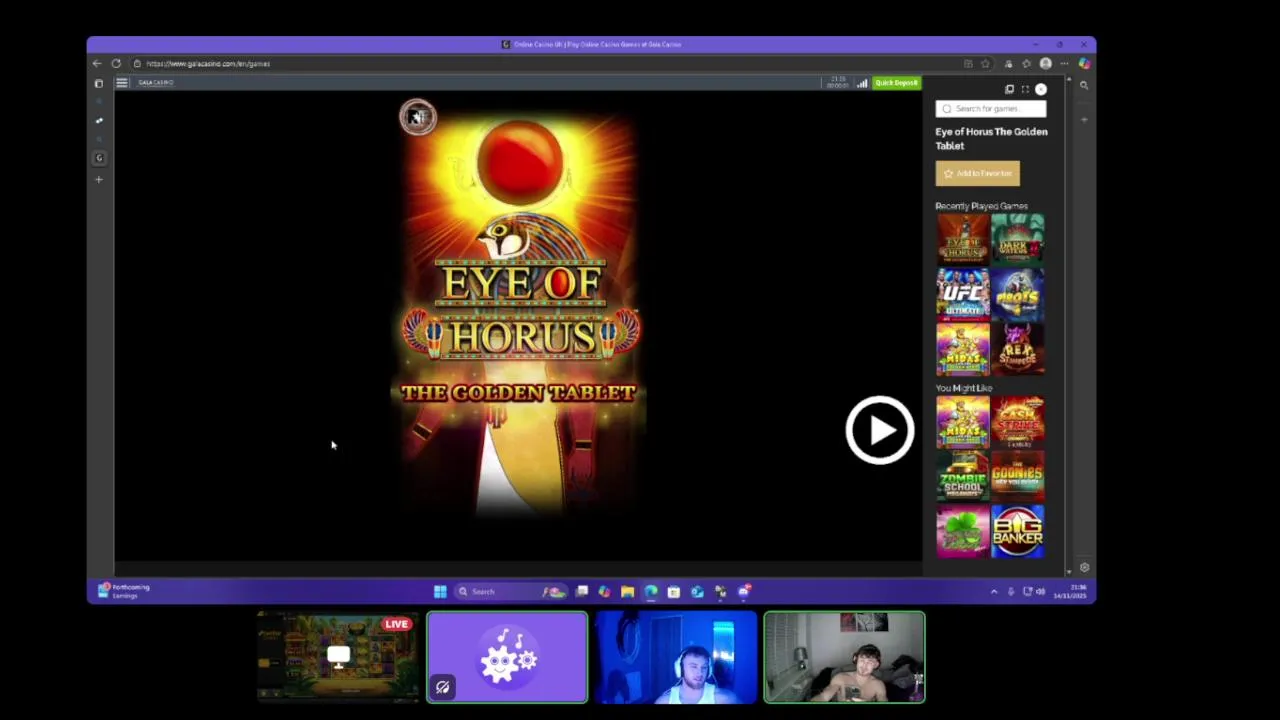Open the Copilot icon in browser toolbar

[1084, 63]
